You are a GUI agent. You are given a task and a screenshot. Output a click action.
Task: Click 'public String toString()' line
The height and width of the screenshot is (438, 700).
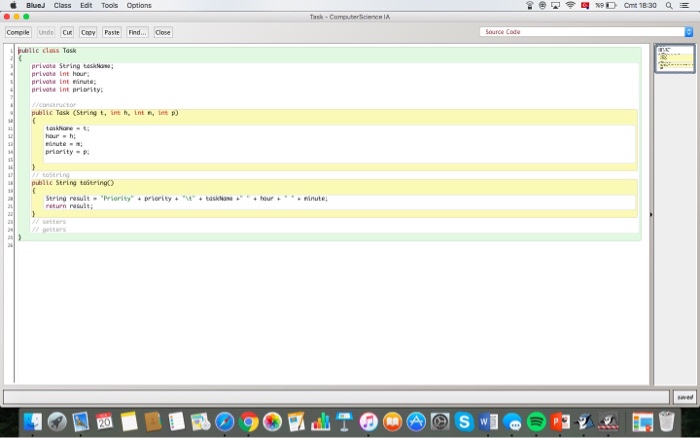point(73,183)
